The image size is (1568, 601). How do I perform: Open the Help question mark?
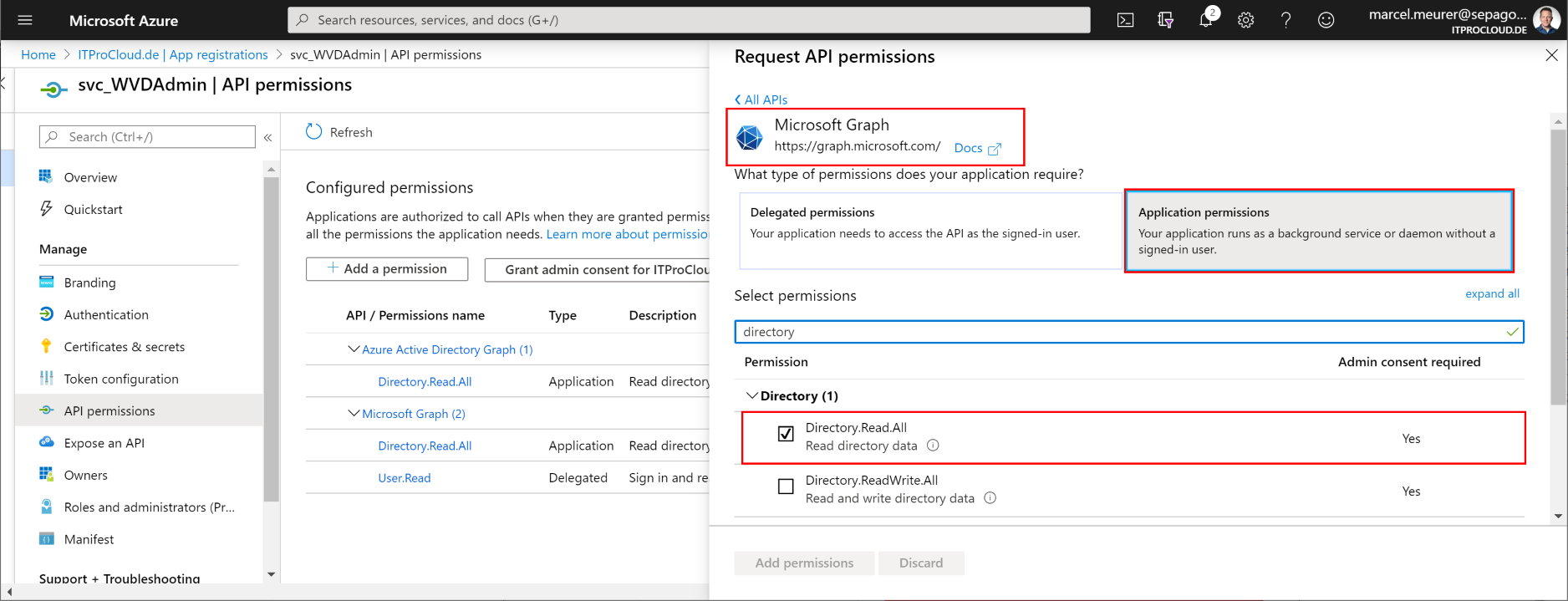(1285, 20)
